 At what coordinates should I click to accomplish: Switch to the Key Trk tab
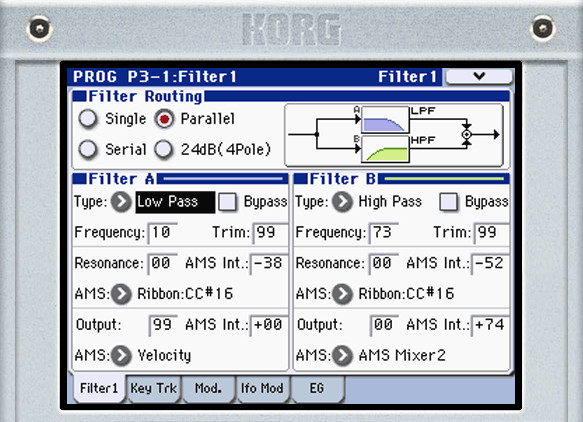154,389
